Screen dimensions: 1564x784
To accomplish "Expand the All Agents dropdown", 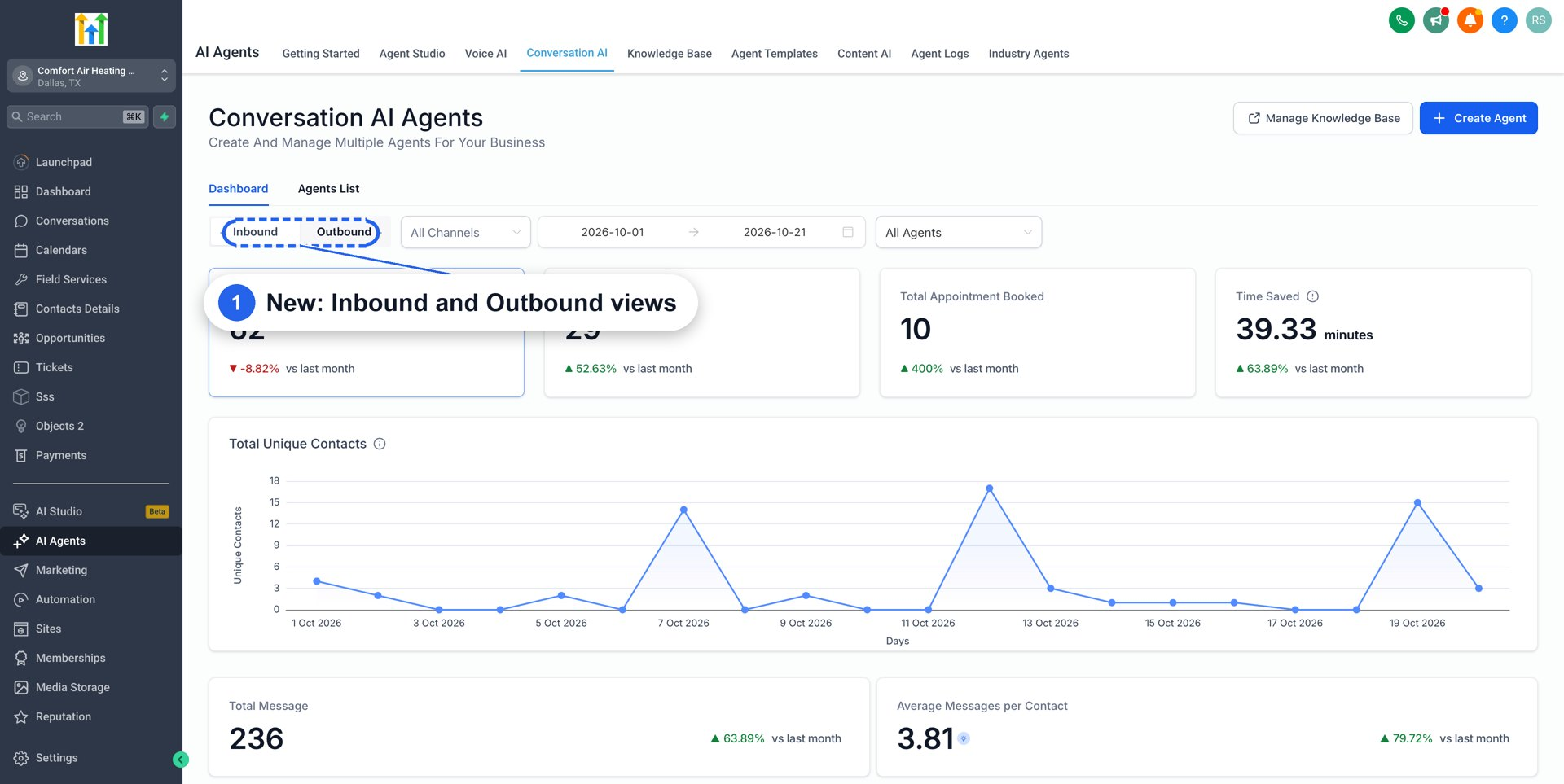I will pyautogui.click(x=958, y=232).
